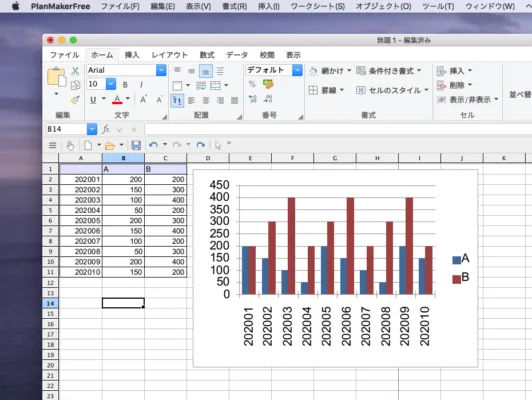This screenshot has height=400, width=532.
Task: Click the blue A legend swatch in chart
Action: pos(456,260)
